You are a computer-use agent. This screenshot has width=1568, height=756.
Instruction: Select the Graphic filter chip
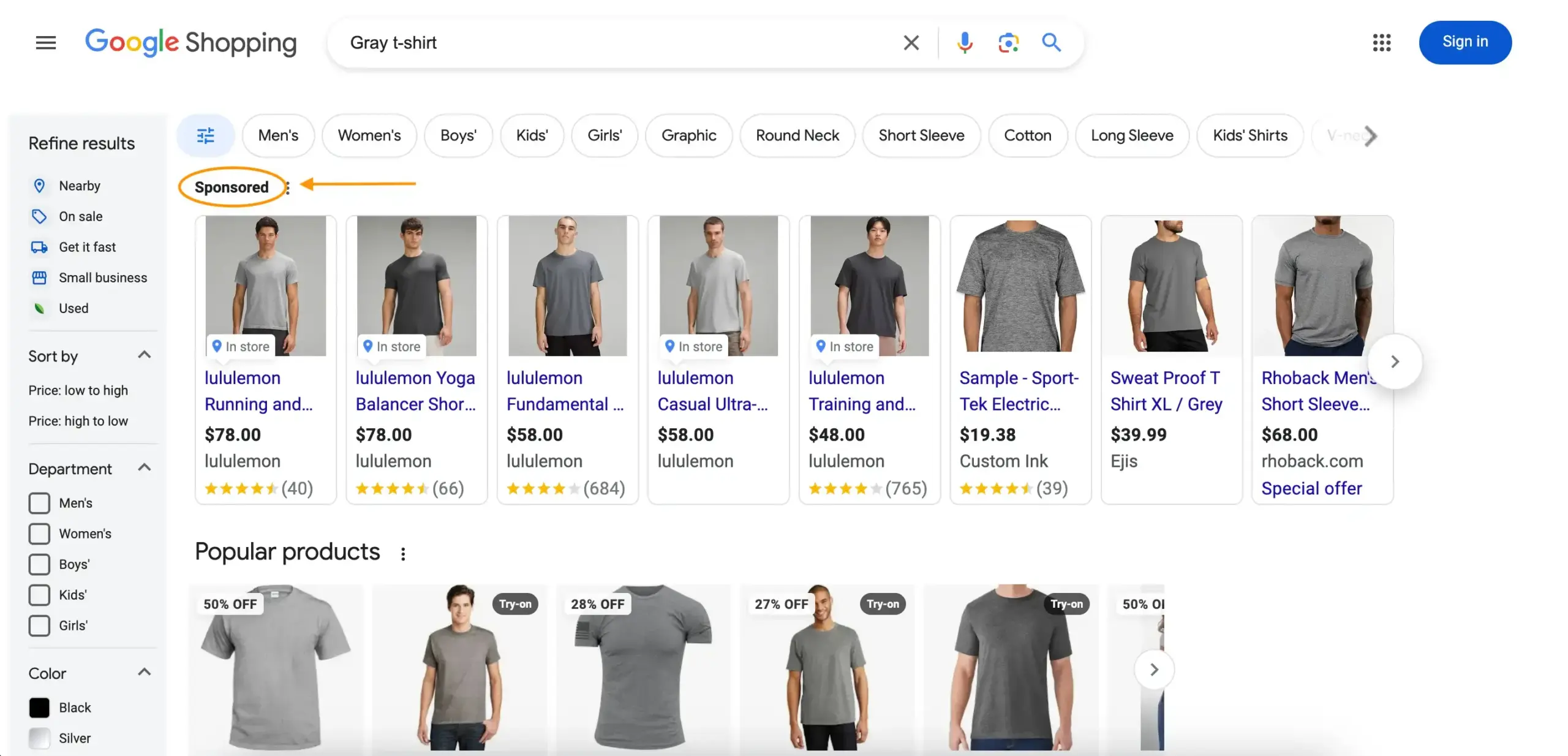point(688,135)
